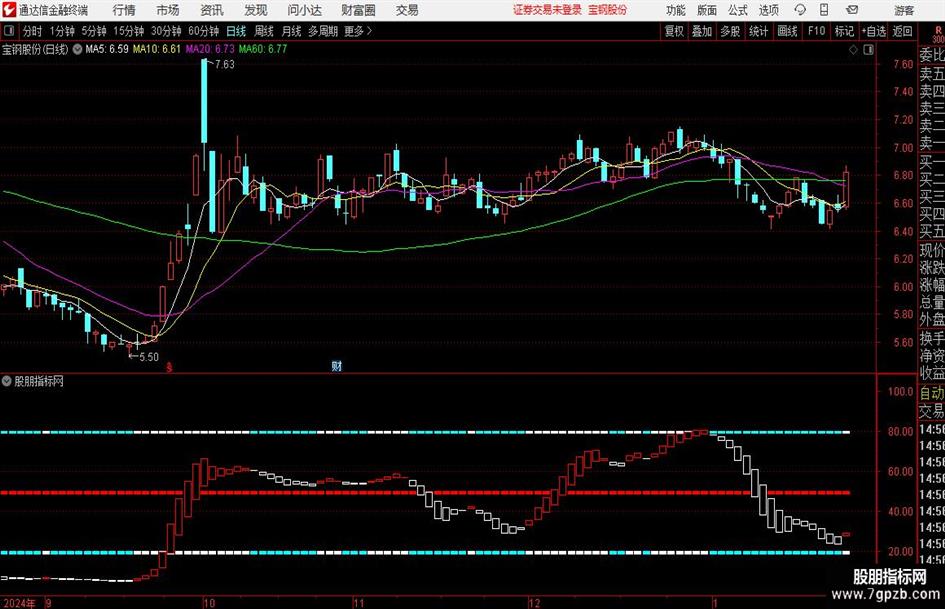Switch to 1分钟 chart period

61,31
